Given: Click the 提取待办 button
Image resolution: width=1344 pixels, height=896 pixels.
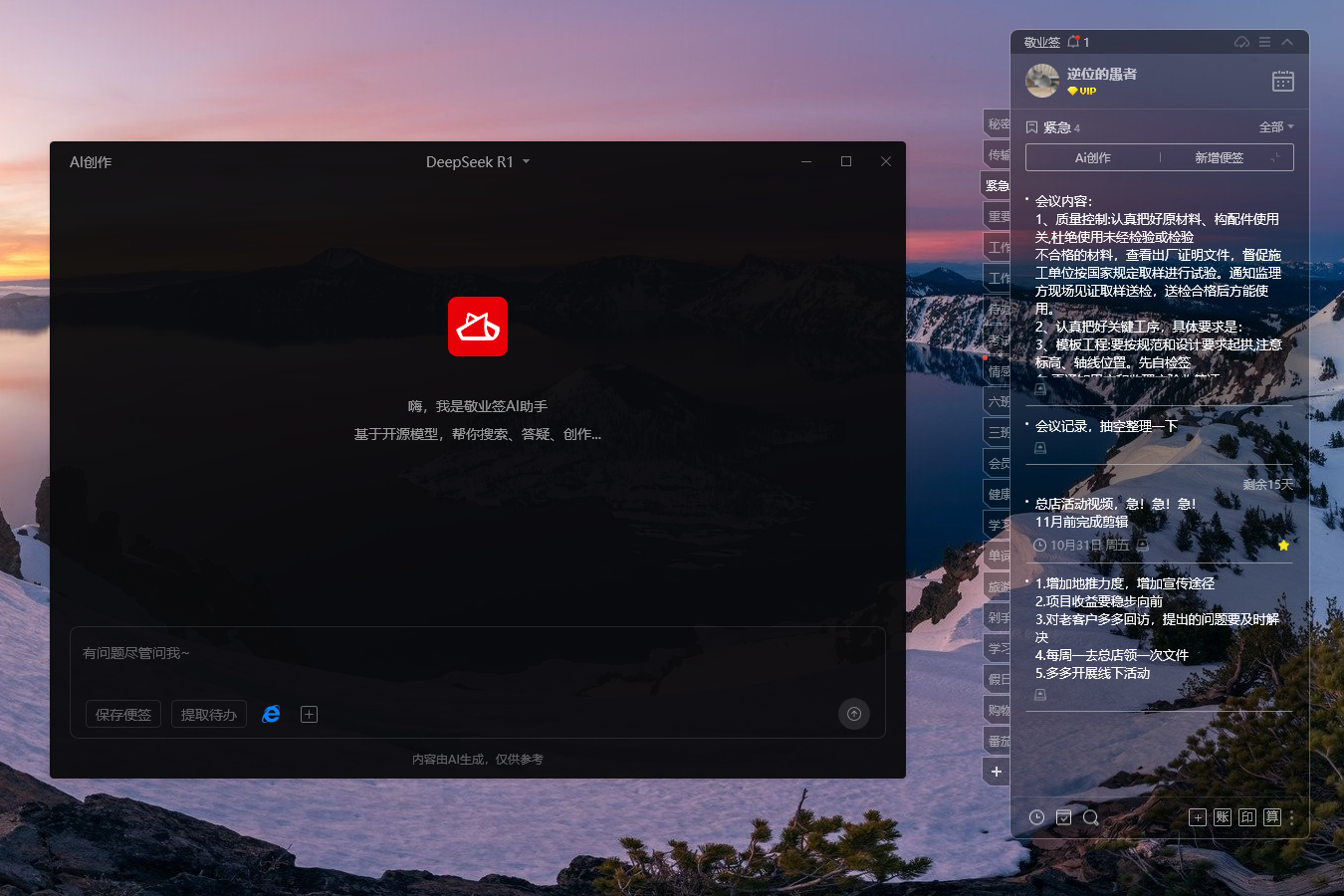Looking at the screenshot, I should point(208,714).
